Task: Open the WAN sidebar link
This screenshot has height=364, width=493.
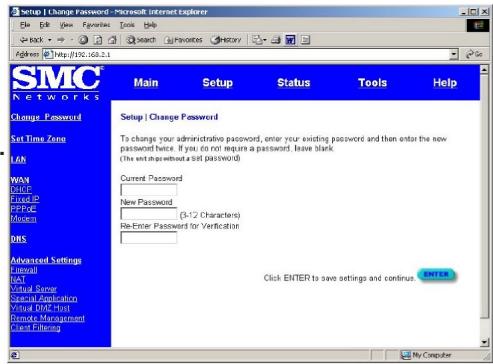Action: click(x=20, y=180)
